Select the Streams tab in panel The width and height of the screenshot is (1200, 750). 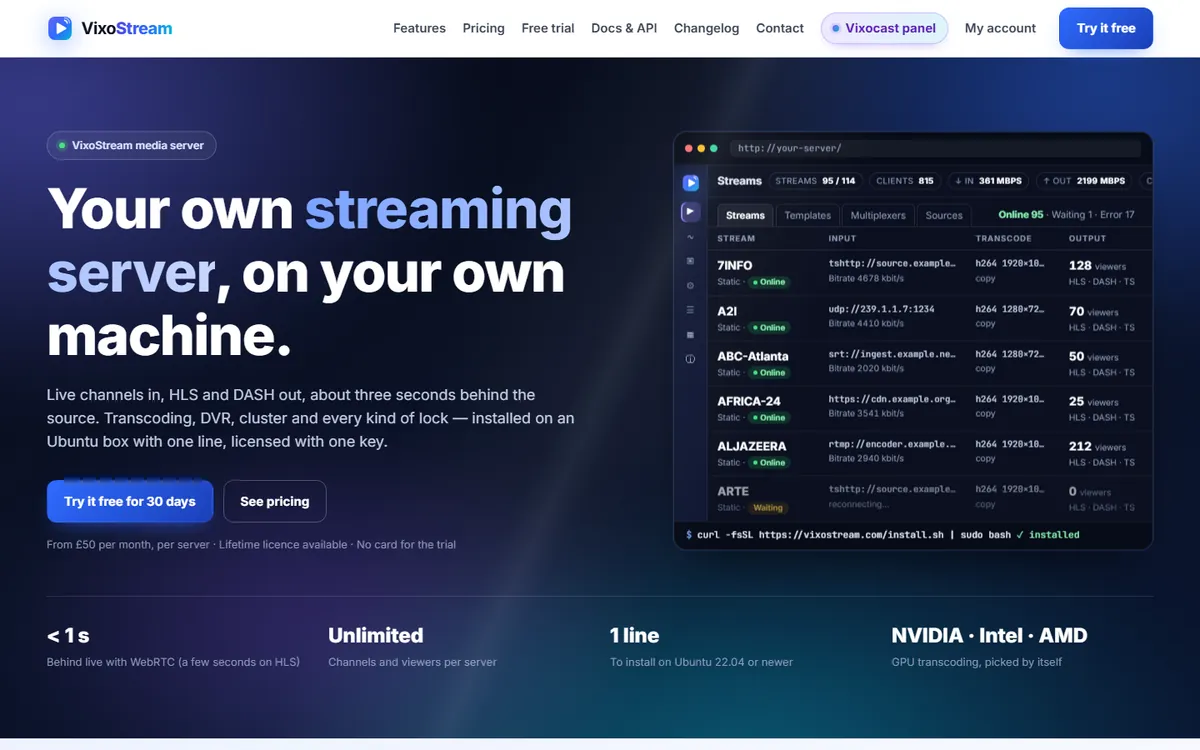pos(745,215)
